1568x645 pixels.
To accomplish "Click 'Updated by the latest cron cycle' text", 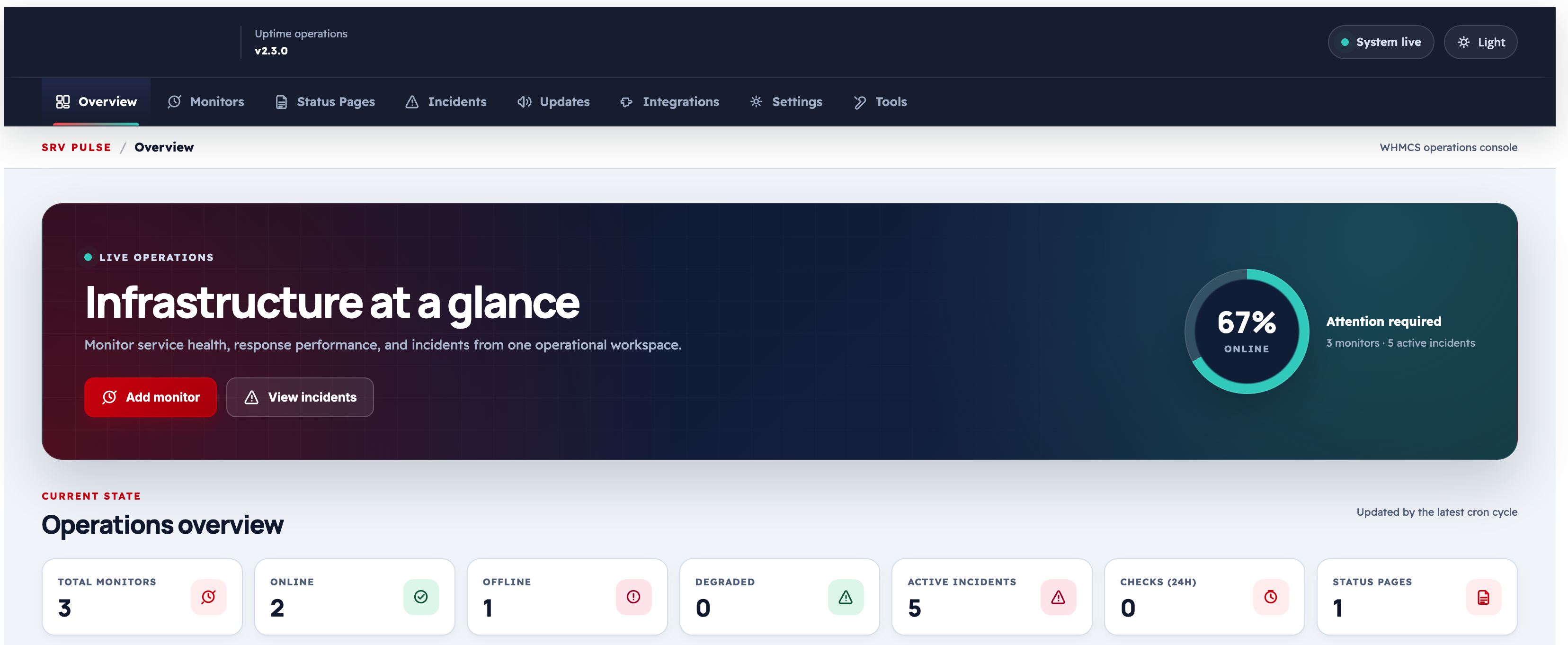I will click(x=1436, y=512).
